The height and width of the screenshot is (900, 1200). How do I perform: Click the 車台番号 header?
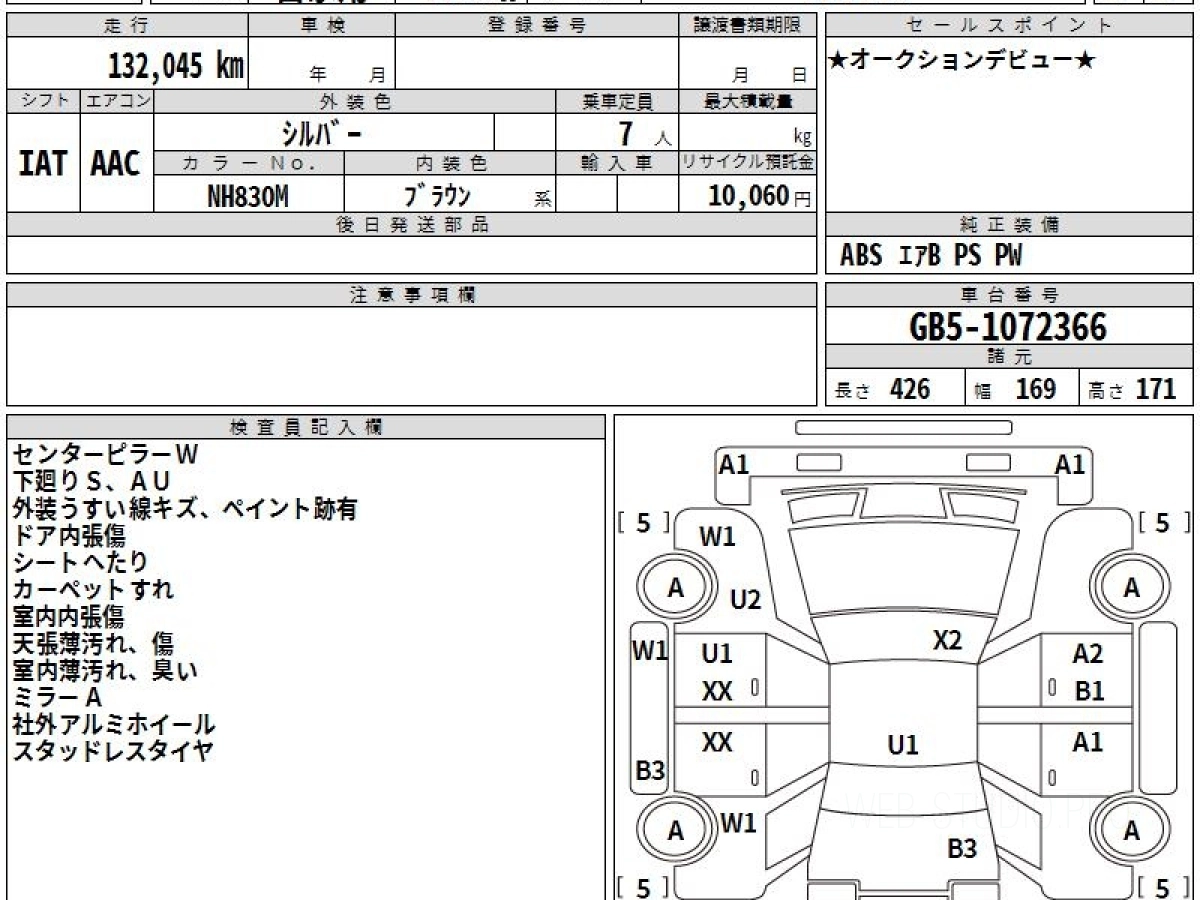pos(1009,295)
